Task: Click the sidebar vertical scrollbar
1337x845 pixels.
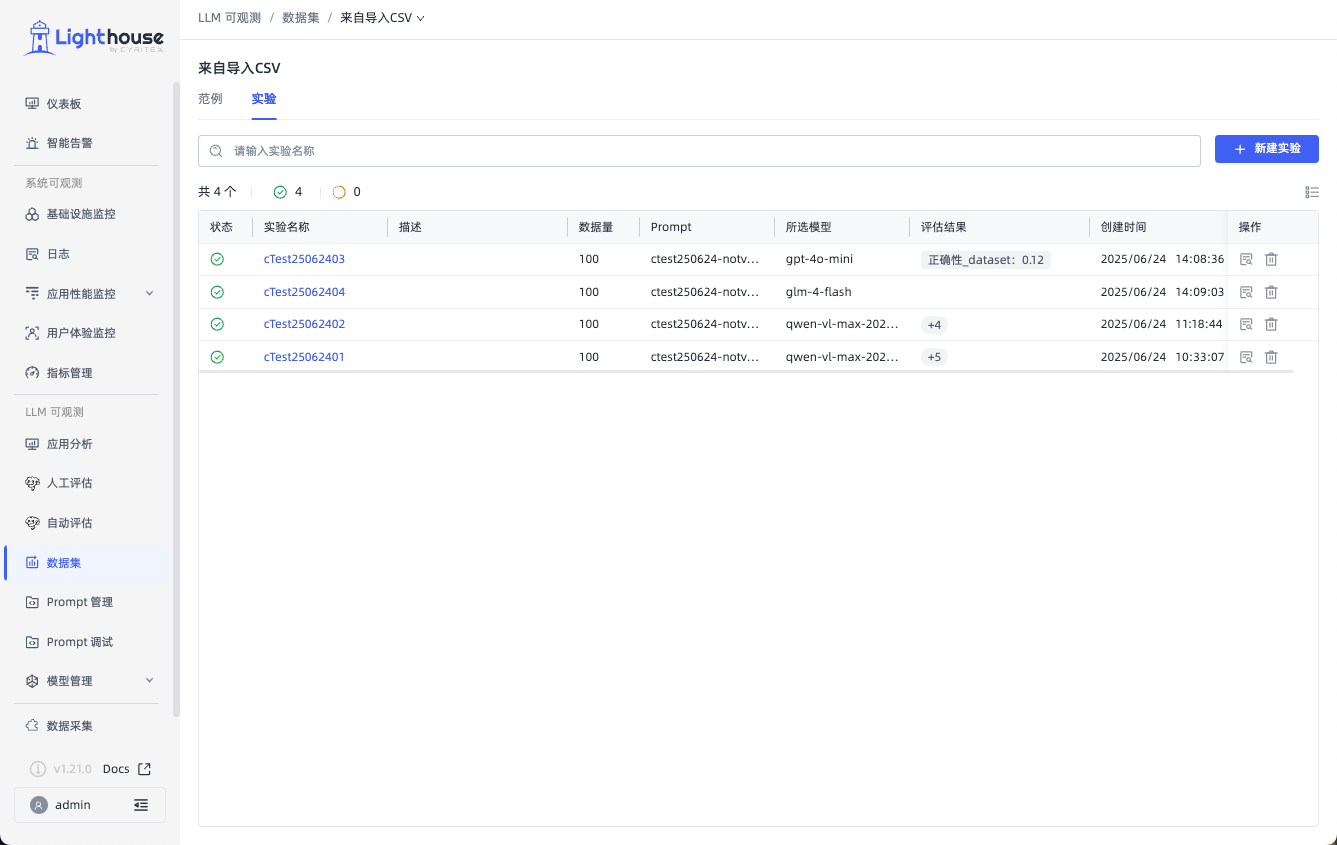Action: click(x=177, y=400)
